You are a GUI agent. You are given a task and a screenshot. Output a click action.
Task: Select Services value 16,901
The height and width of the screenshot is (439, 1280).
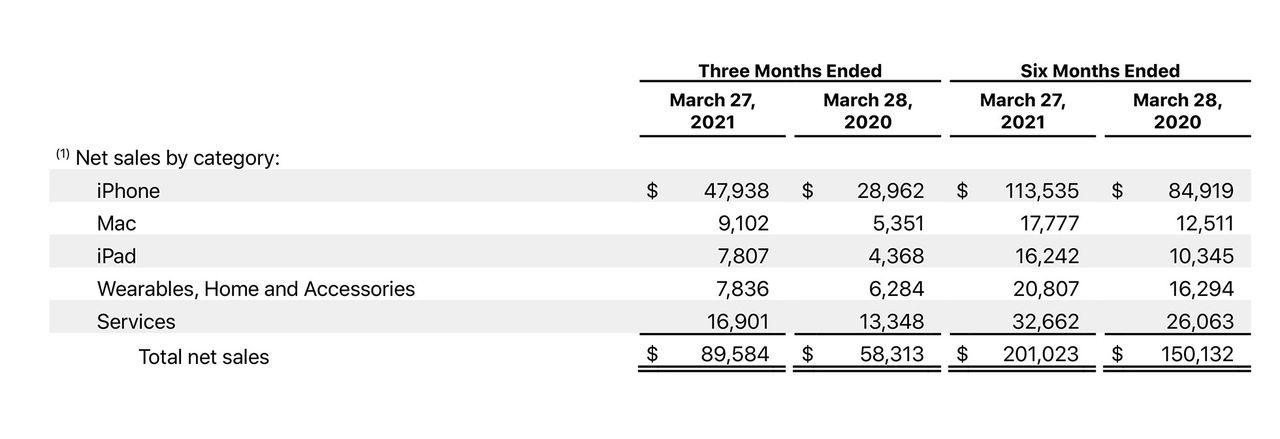[x=738, y=322]
